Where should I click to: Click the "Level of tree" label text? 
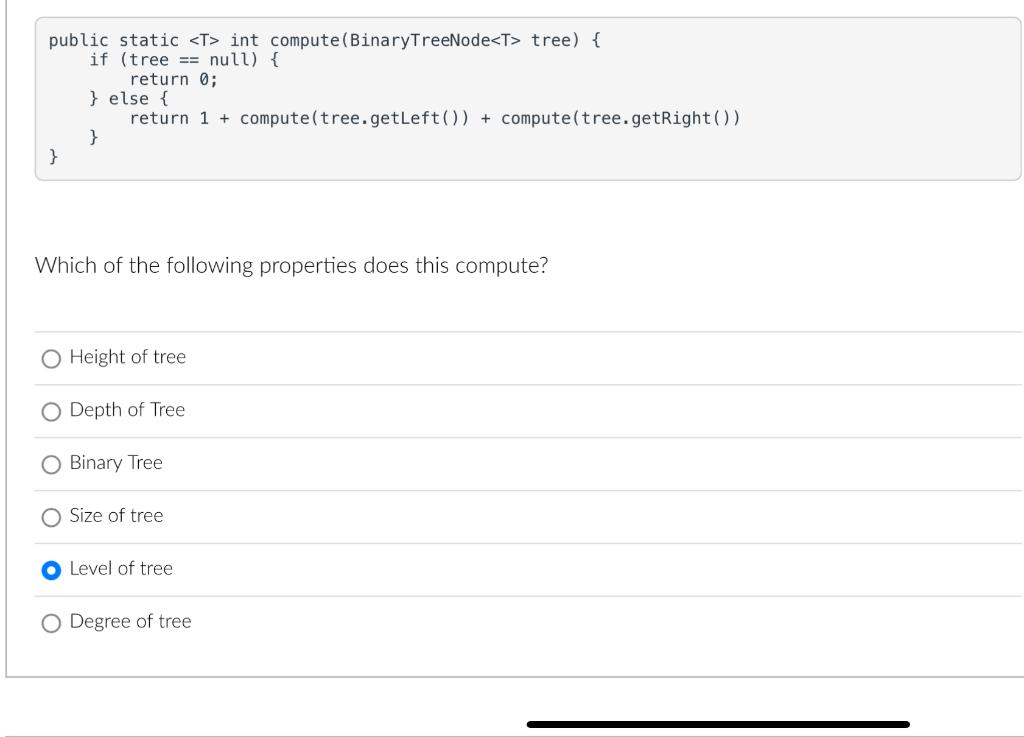(x=121, y=568)
